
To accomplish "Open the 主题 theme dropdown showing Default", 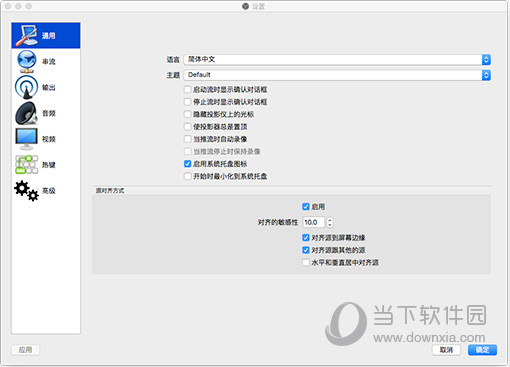I will 337,75.
